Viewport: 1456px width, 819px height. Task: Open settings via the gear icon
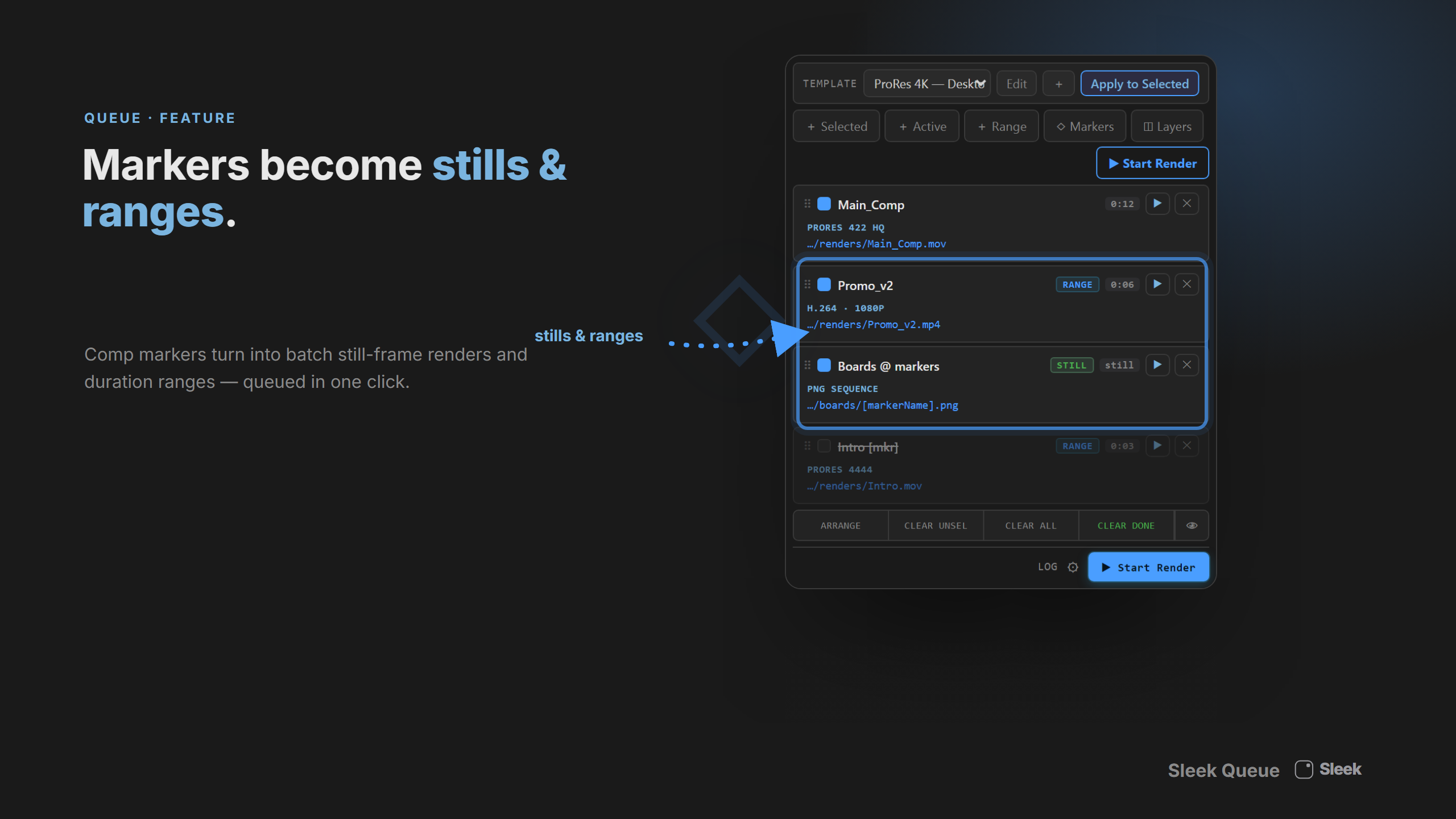tap(1073, 567)
